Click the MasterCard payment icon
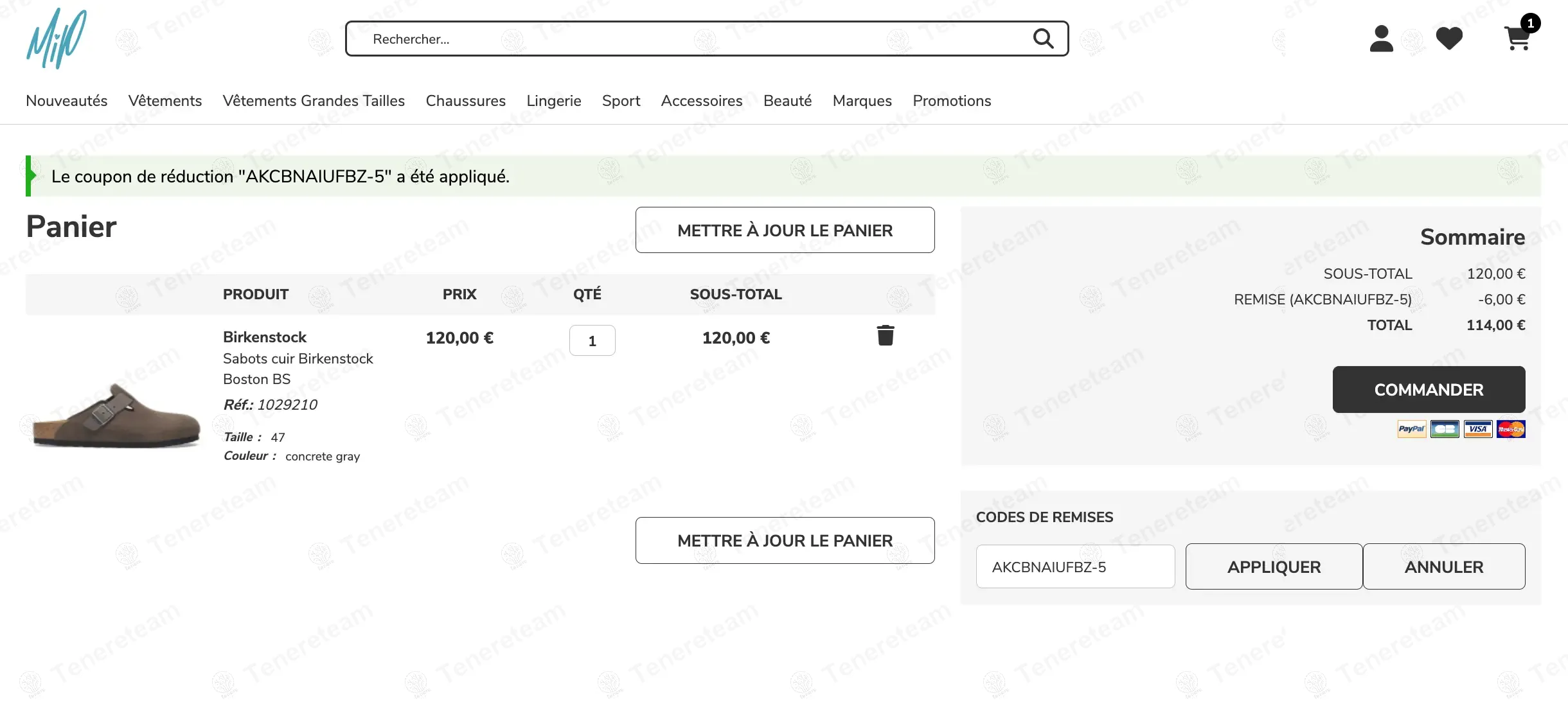 tap(1511, 429)
